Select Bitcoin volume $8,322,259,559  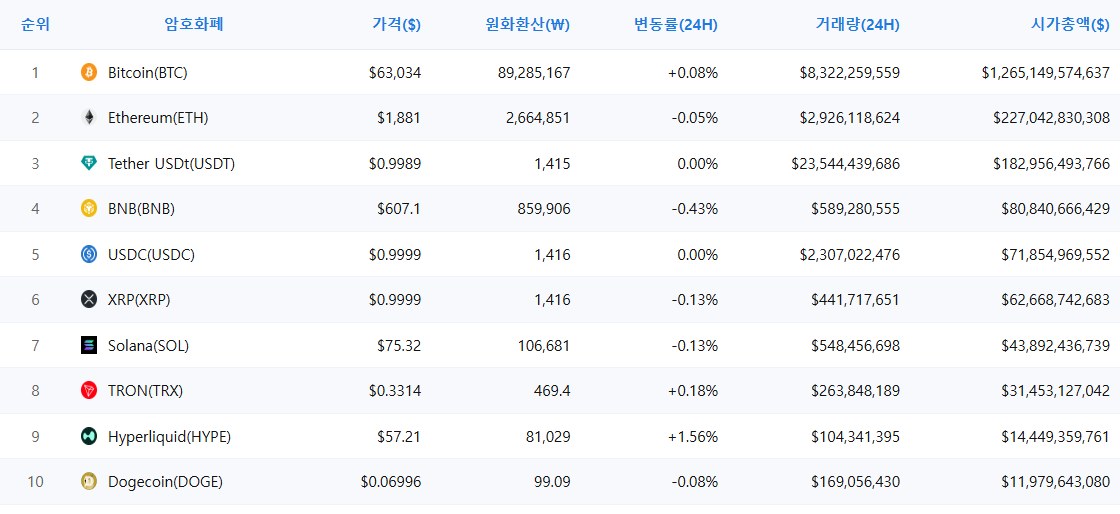[x=850, y=73]
